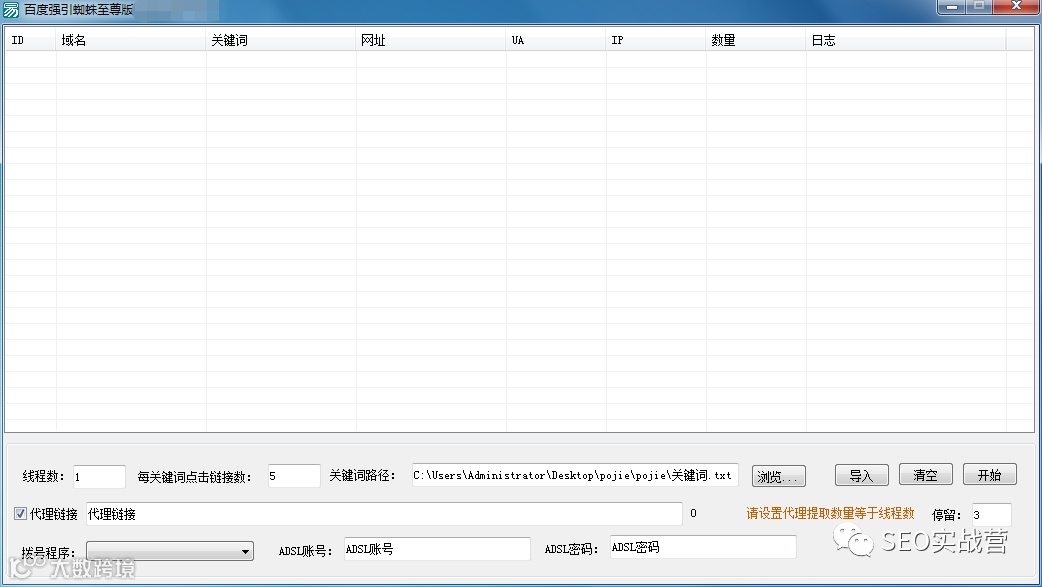
Task: Click the 关键词 column header
Action: pos(281,40)
